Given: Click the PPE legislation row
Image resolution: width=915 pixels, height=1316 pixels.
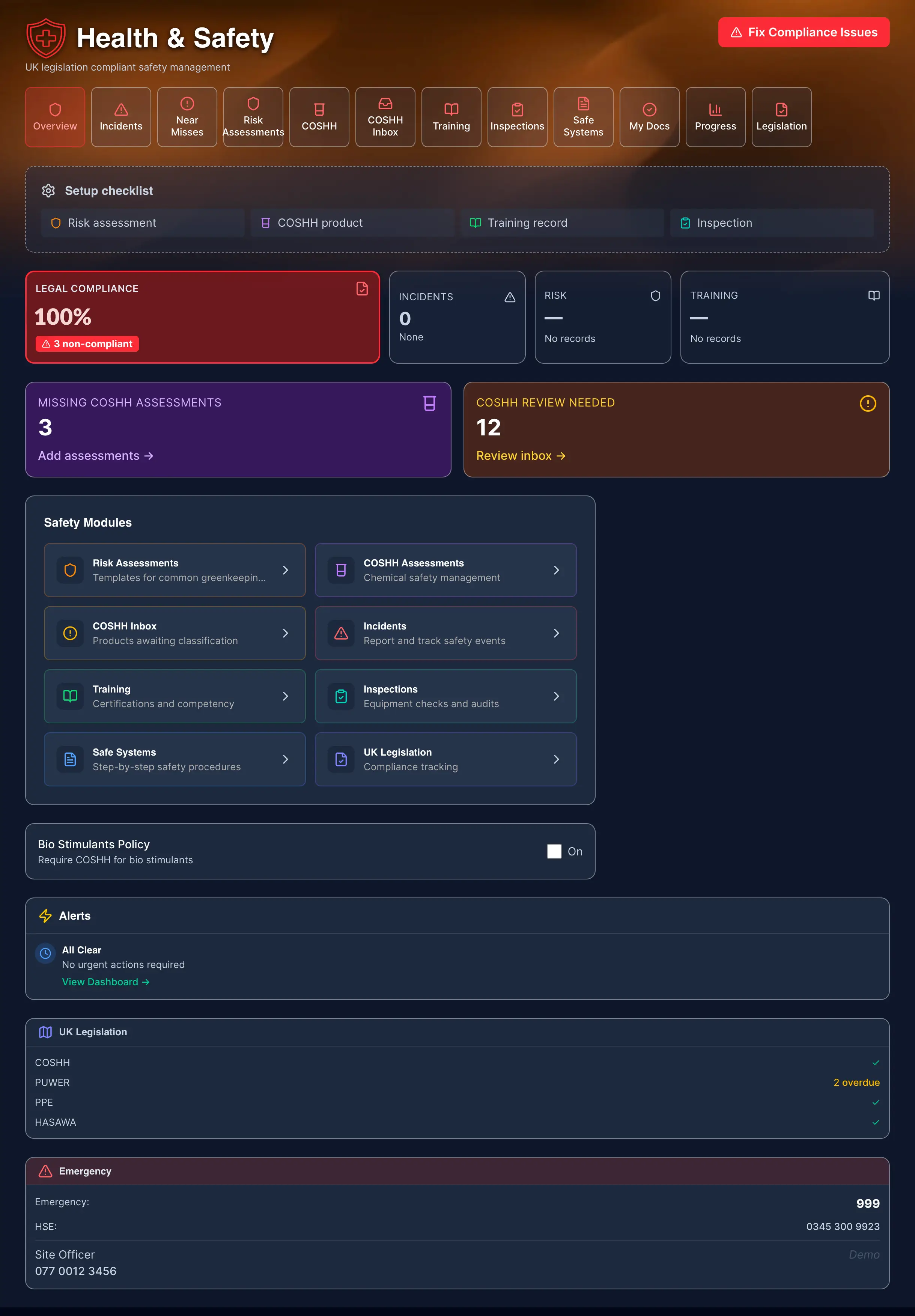Looking at the screenshot, I should pos(457,1102).
